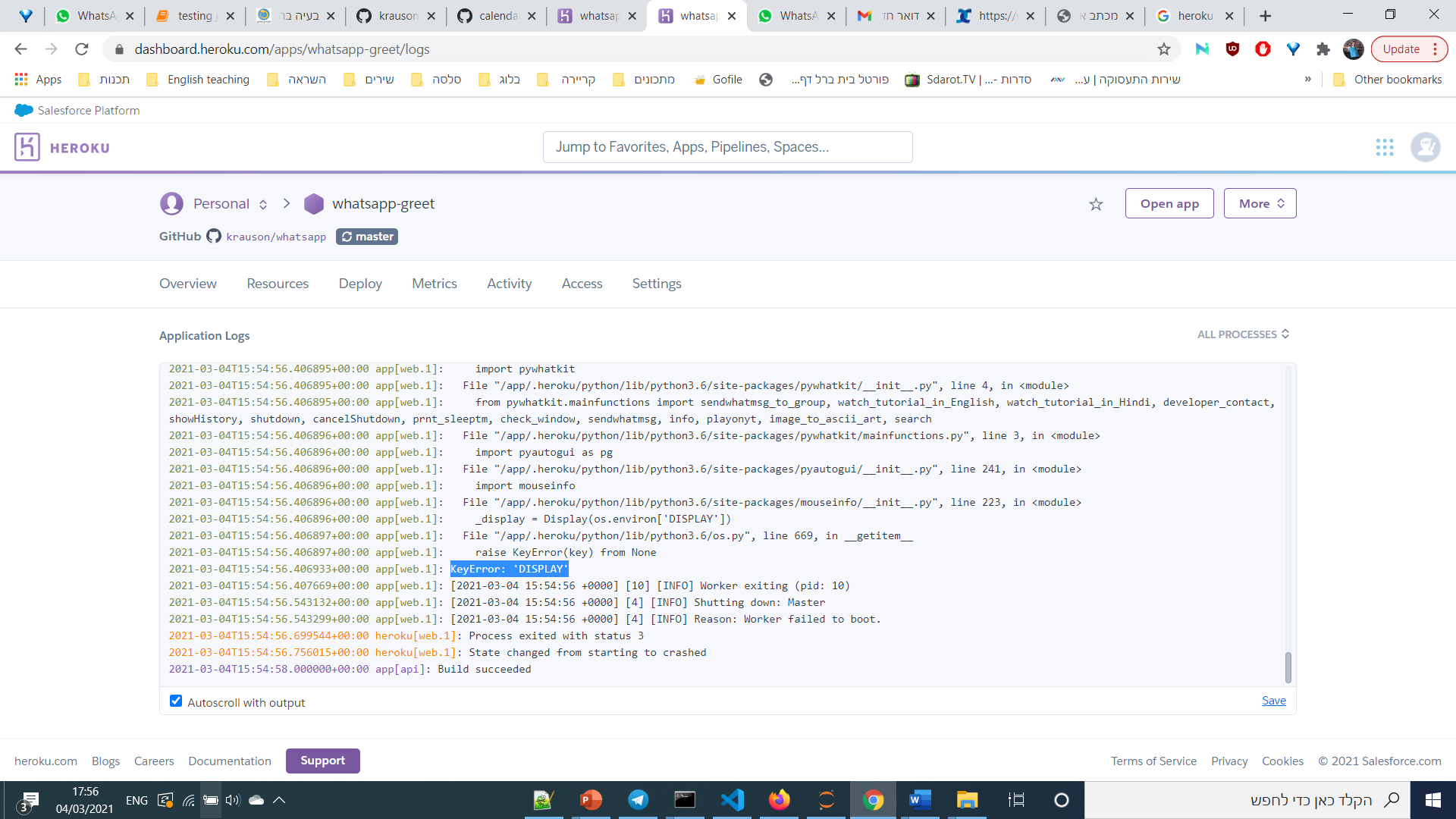Open the heroku.com footer link
This screenshot has height=819, width=1456.
45,761
